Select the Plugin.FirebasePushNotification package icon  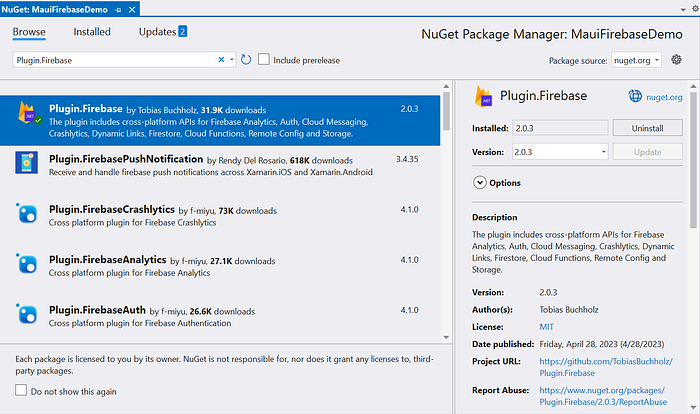click(26, 162)
